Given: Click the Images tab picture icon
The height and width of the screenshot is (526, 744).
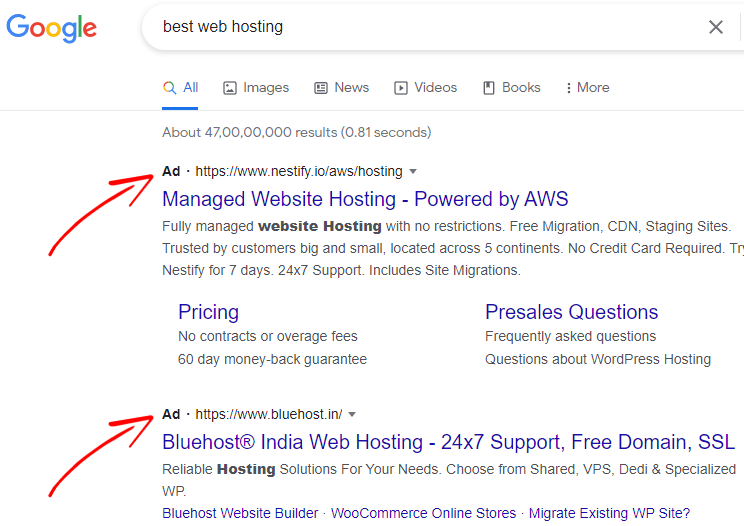Looking at the screenshot, I should 230,88.
